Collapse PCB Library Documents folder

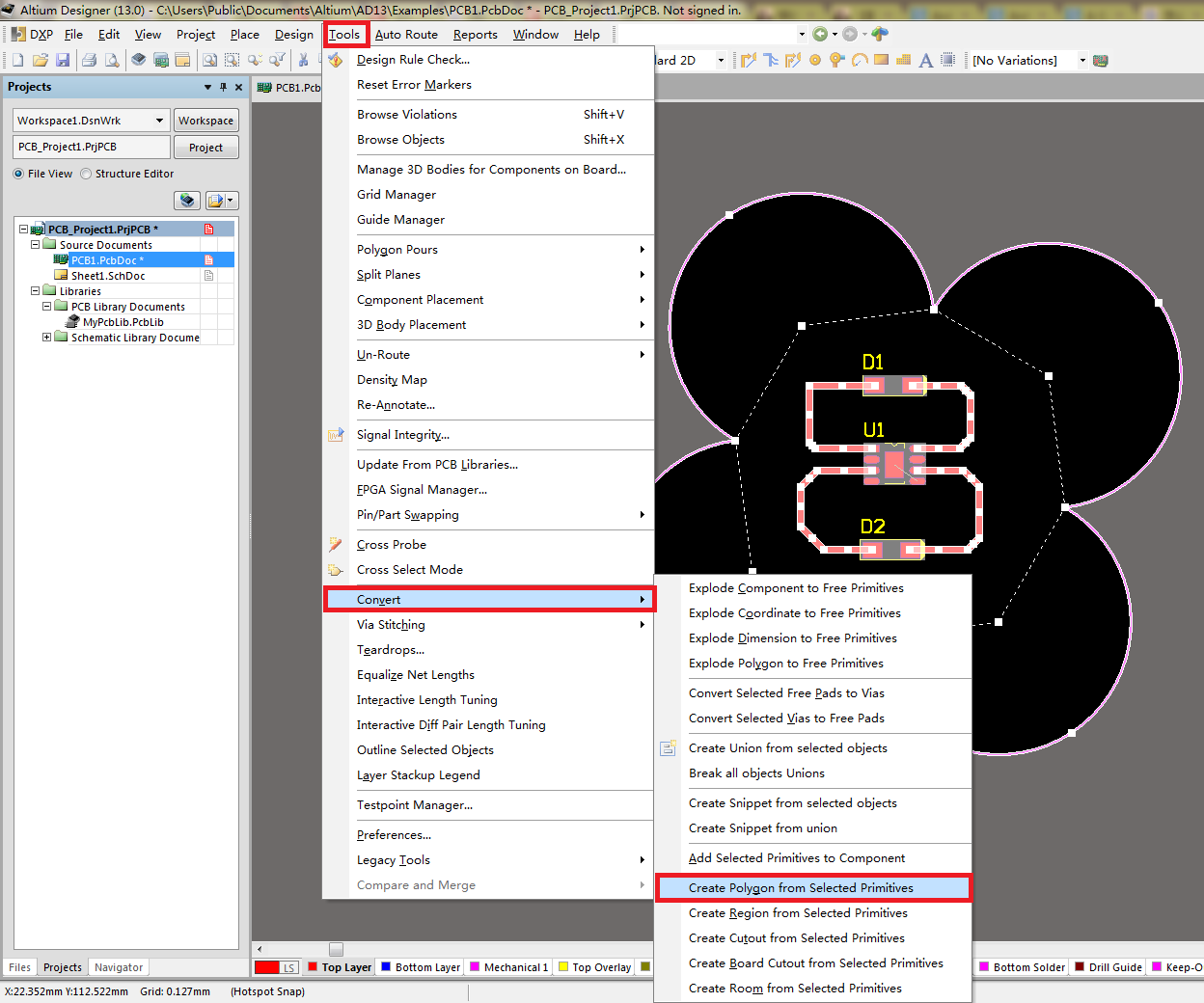pos(47,307)
